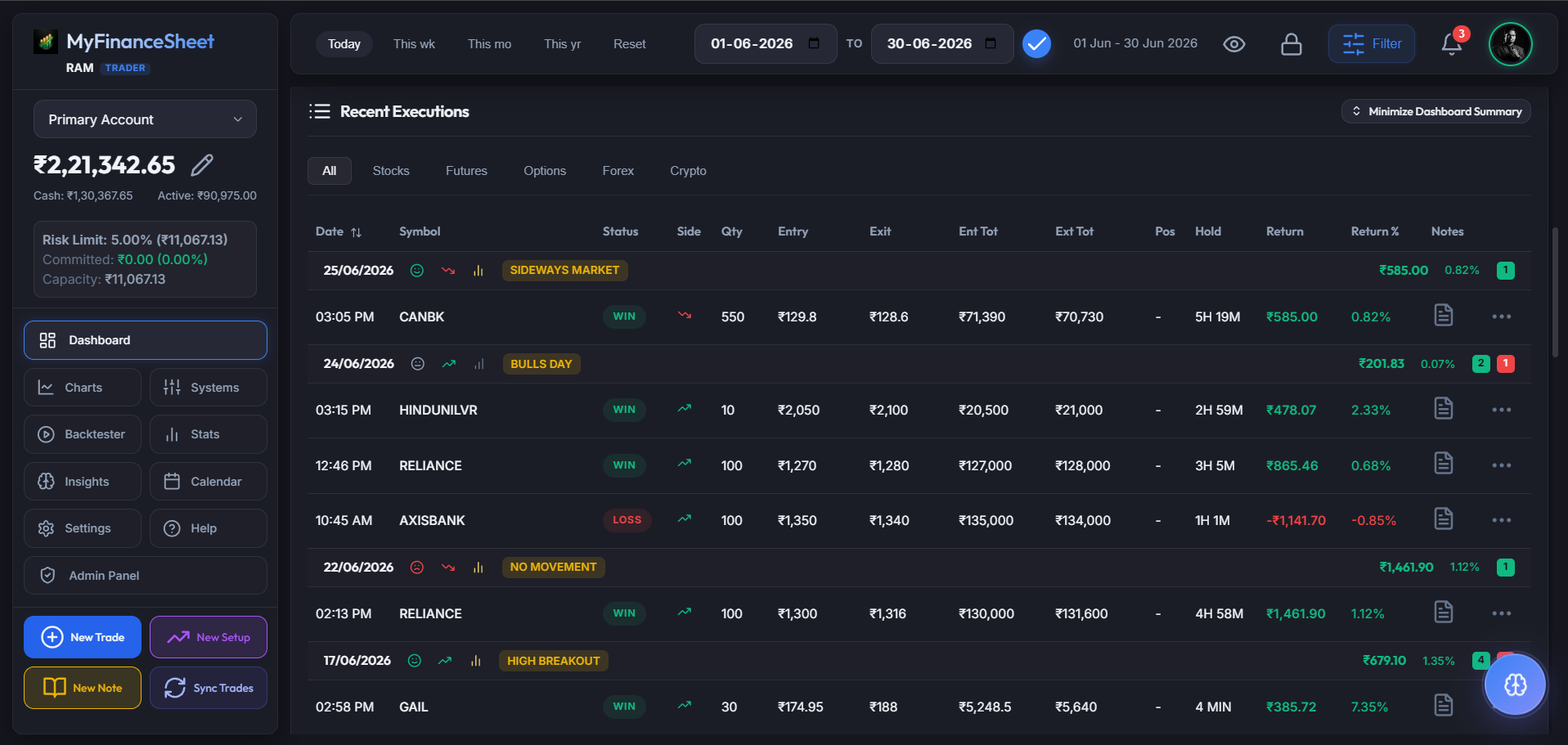Screen dimensions: 1568x745
Task: Click the neutral mood face for 24/06/2026
Action: (x=418, y=364)
